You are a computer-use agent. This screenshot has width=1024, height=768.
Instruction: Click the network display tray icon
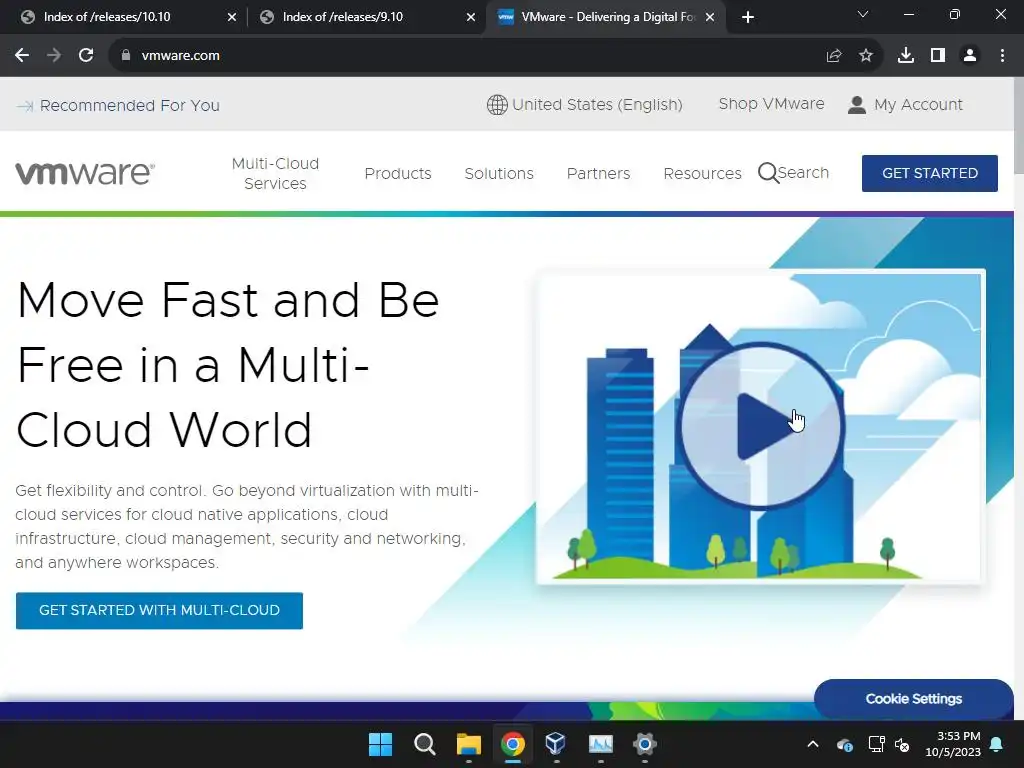(x=876, y=744)
